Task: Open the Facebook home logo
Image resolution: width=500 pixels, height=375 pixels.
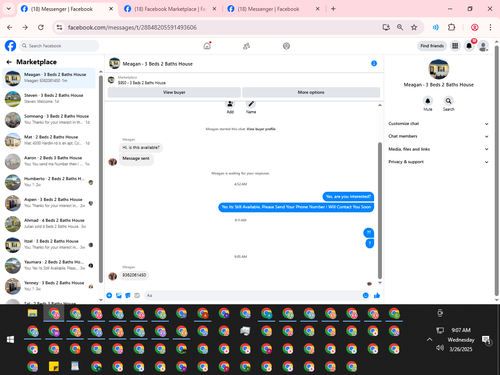Action: click(x=10, y=46)
